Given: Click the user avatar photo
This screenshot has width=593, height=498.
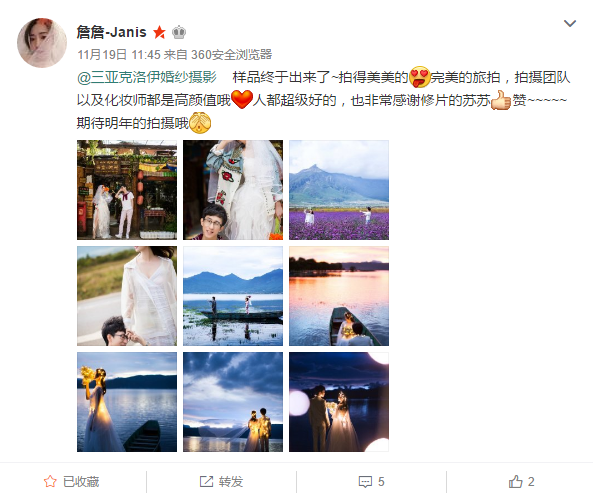Looking at the screenshot, I should [42, 43].
